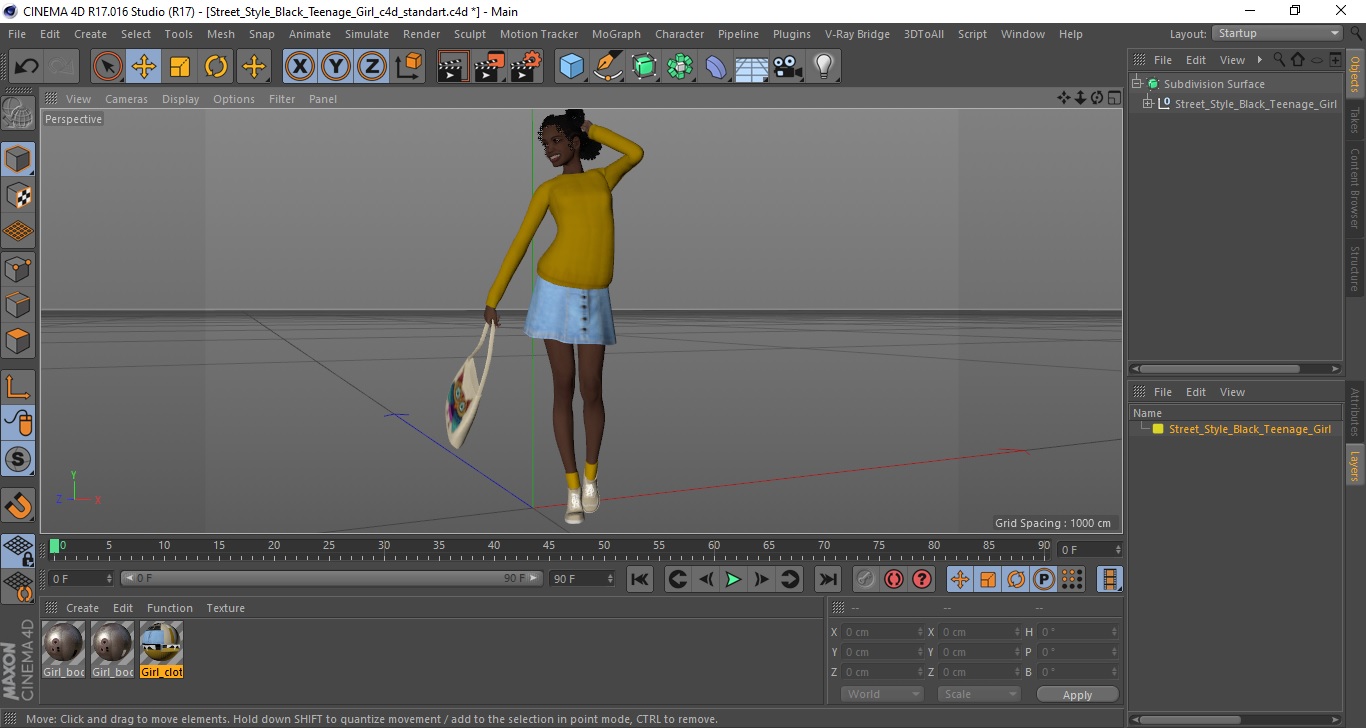Open the Array/MoGraph green icon
The image size is (1366, 728).
click(x=680, y=67)
